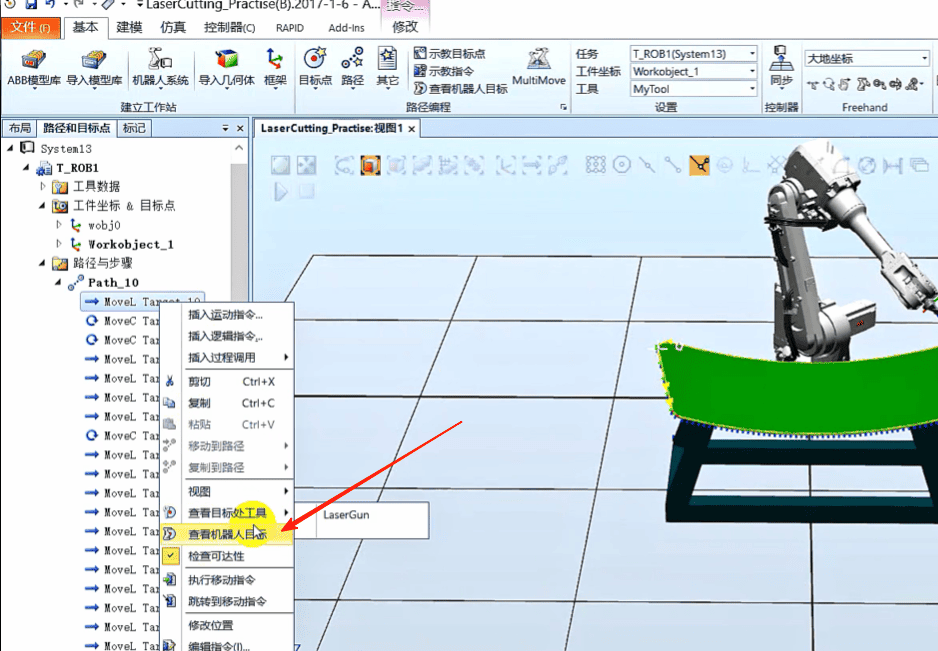
Task: Save the station with the disk icon
Action: pyautogui.click(x=31, y=4)
